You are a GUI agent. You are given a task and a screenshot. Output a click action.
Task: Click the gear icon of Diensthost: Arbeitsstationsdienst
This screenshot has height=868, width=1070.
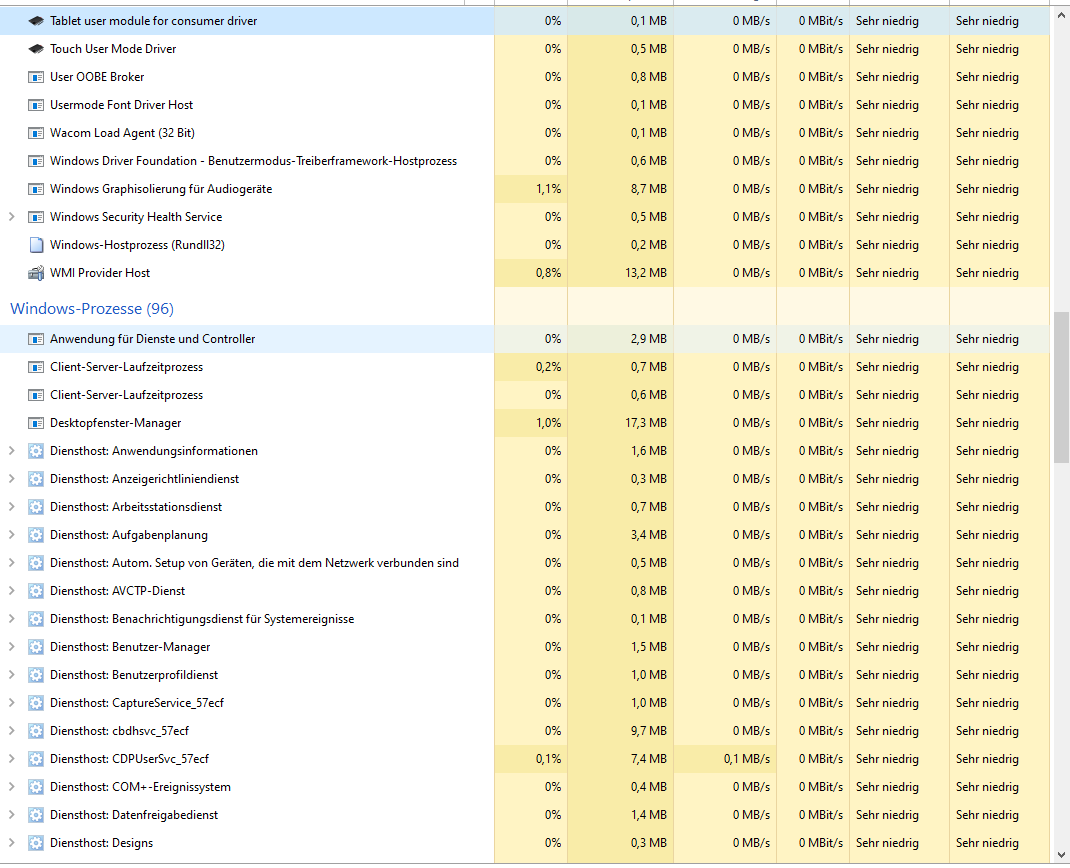[35, 507]
